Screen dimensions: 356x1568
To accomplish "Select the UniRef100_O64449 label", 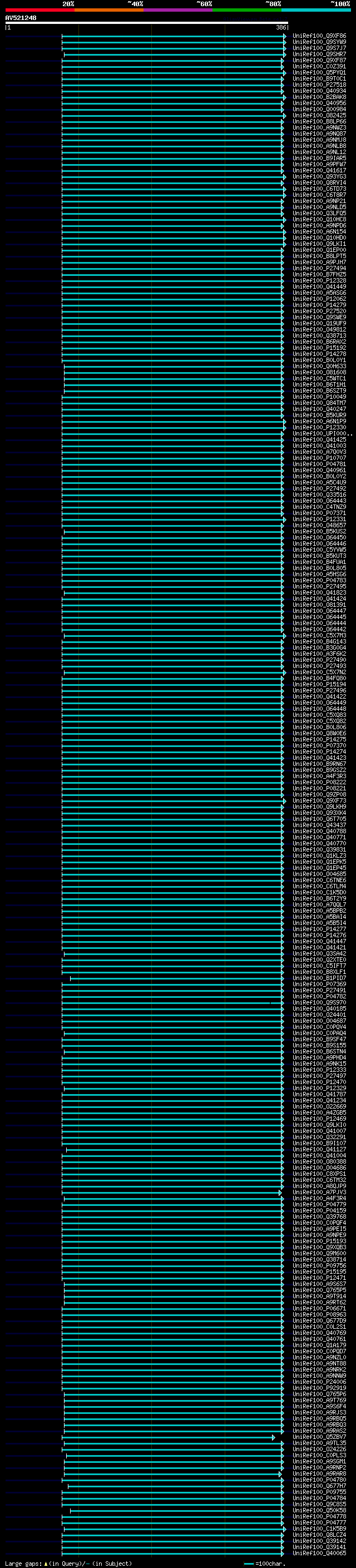I will pos(319,703).
